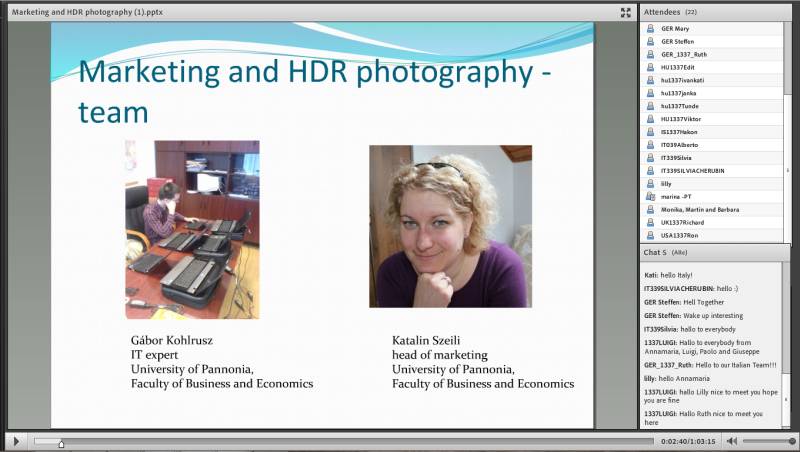Image resolution: width=800 pixels, height=452 pixels.
Task: Mute audio with the speaker icon
Action: tap(732, 441)
